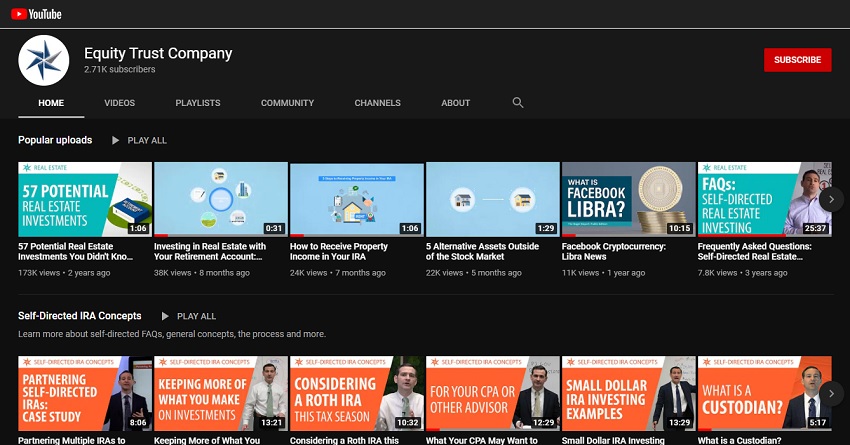This screenshot has height=445, width=850.
Task: Click title 'Facebook Cryptocurrency: Libra News'
Action: tap(614, 251)
